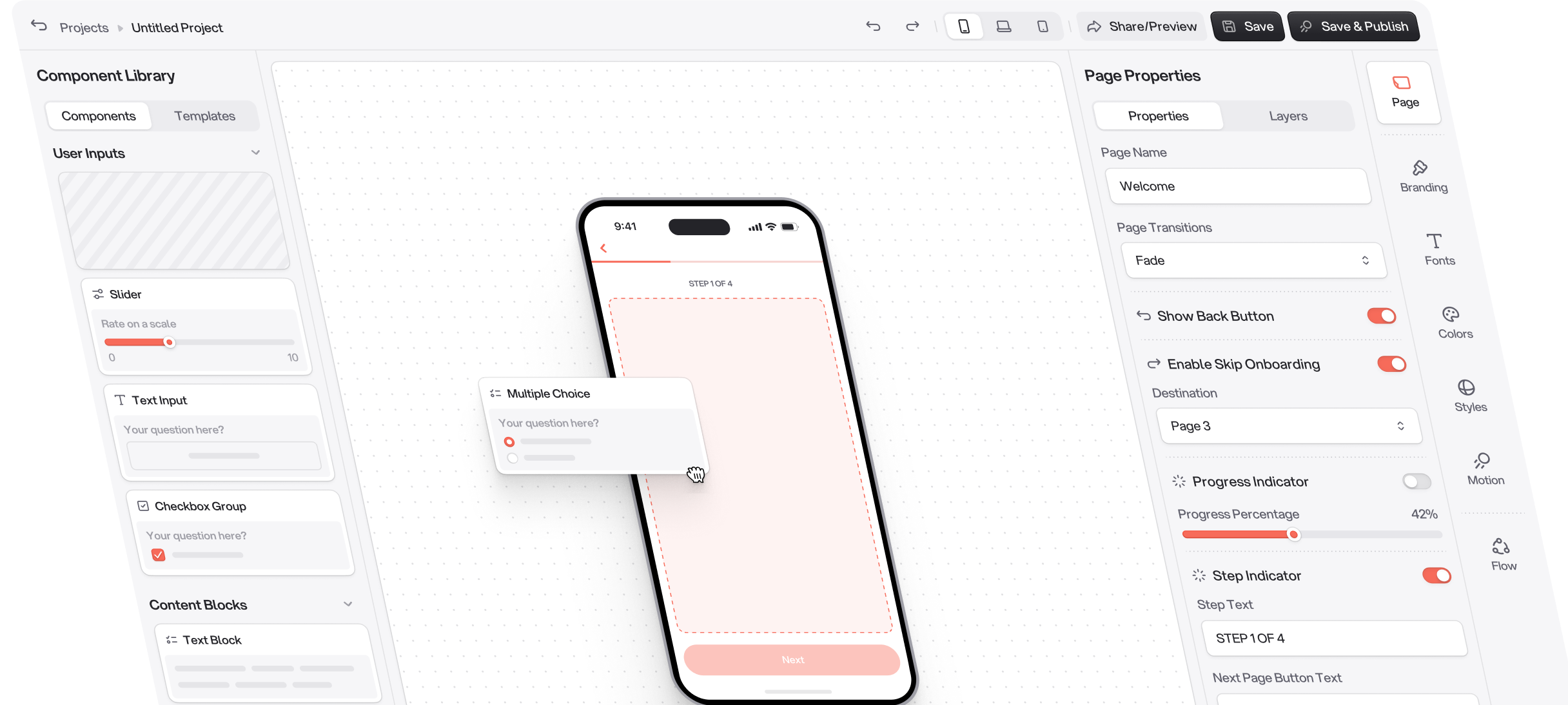
Task: Click the Save & Publish button
Action: pyautogui.click(x=1353, y=26)
